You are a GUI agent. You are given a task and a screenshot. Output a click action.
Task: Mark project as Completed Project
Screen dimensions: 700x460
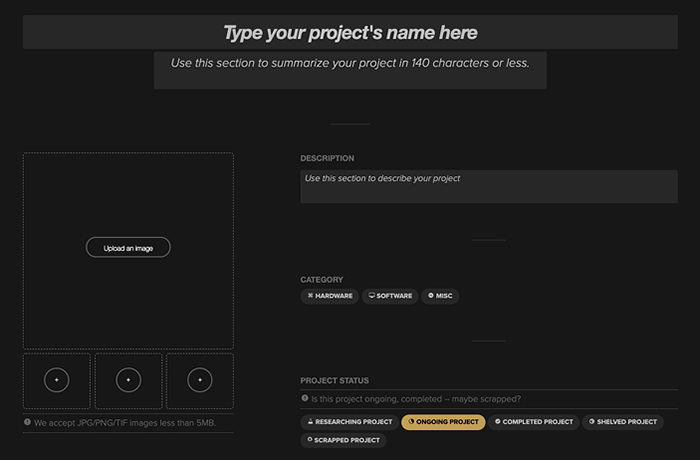click(534, 422)
